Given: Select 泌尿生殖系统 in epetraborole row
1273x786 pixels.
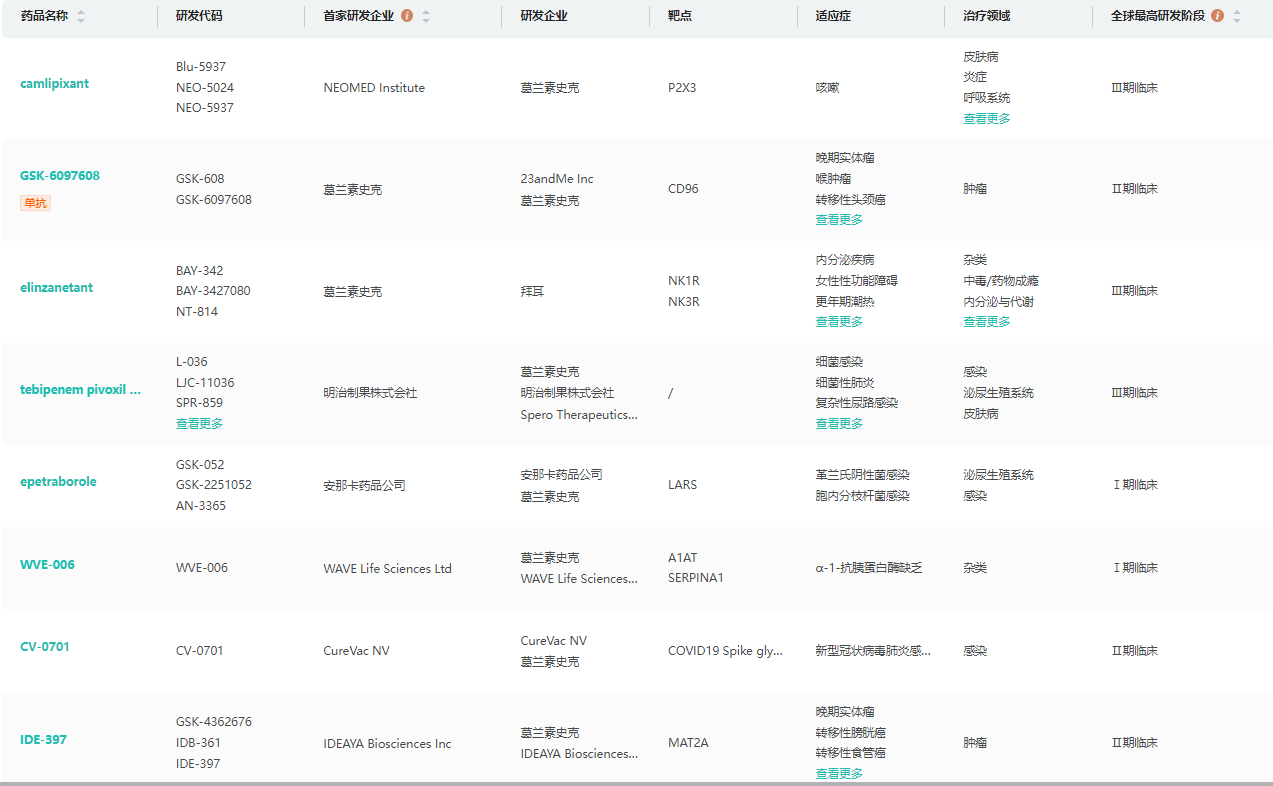Looking at the screenshot, I should click(x=998, y=474).
